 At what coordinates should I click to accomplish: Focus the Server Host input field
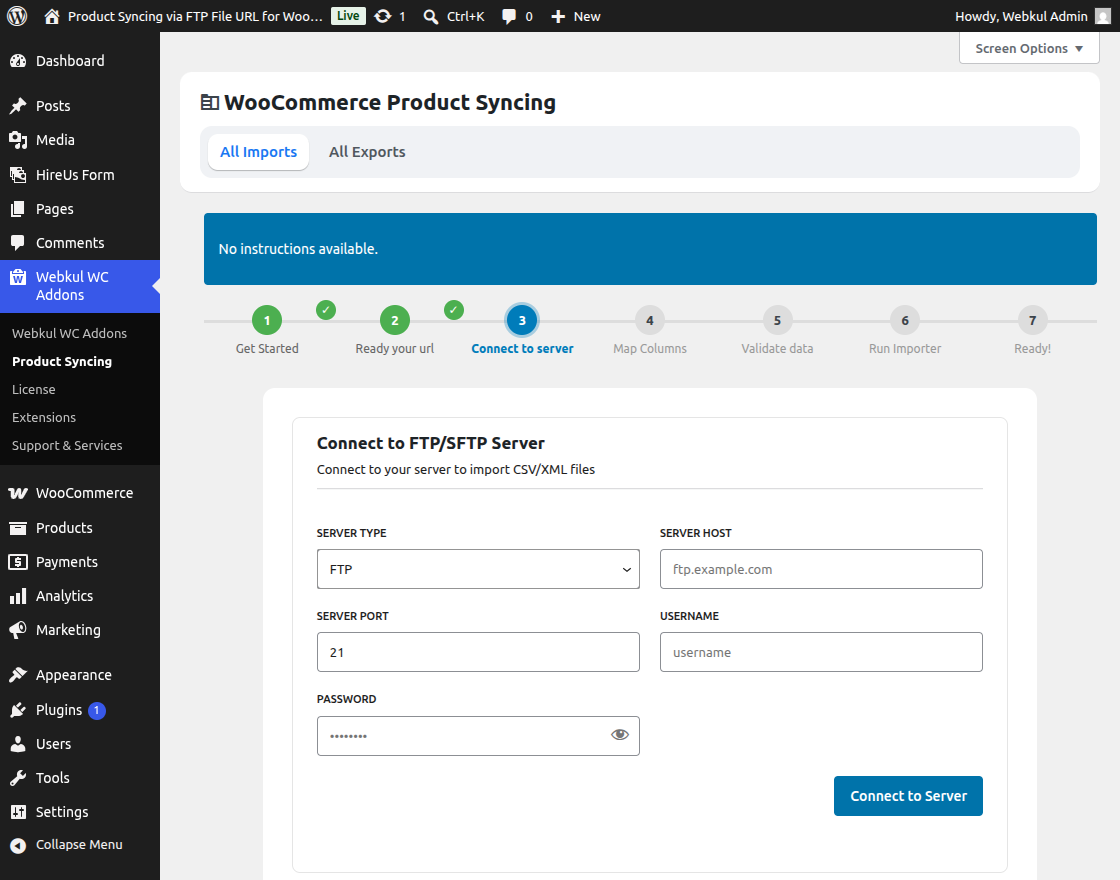coord(821,569)
